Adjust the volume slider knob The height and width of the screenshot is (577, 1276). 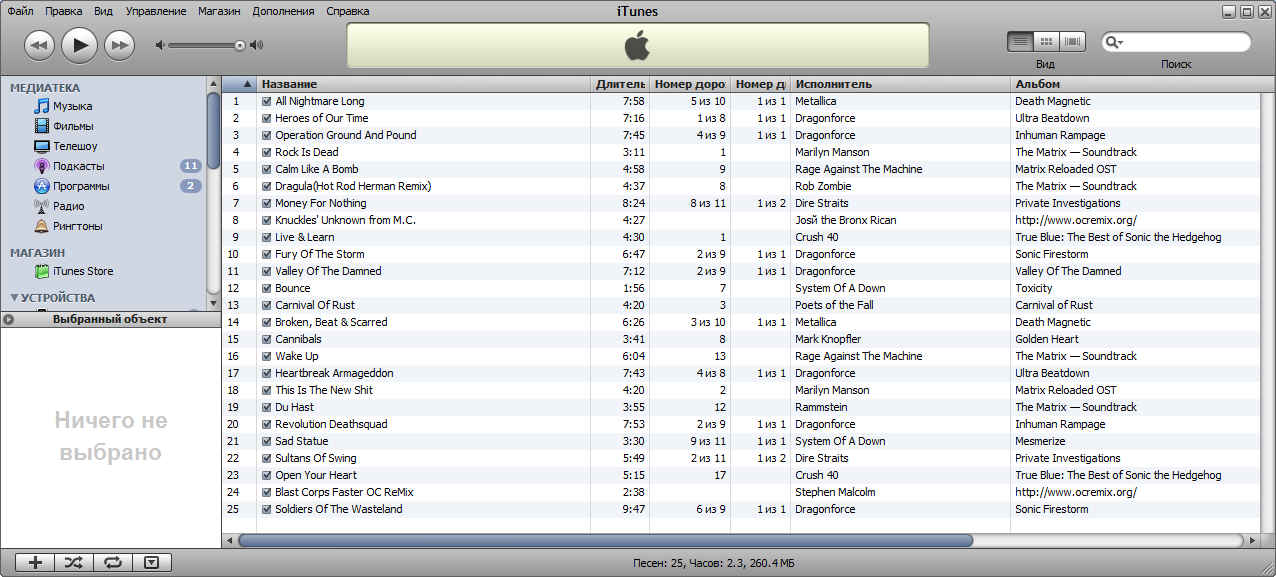(x=240, y=45)
